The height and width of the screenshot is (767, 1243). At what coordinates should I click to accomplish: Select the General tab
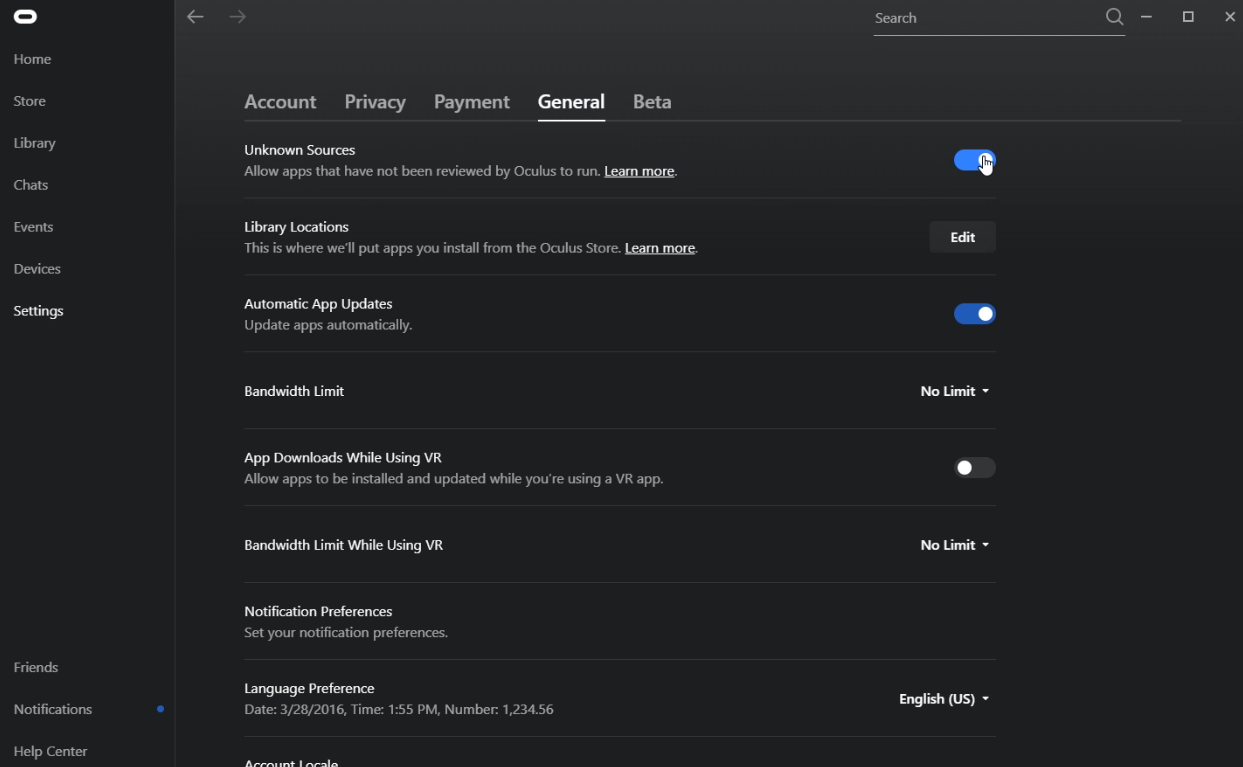(571, 102)
